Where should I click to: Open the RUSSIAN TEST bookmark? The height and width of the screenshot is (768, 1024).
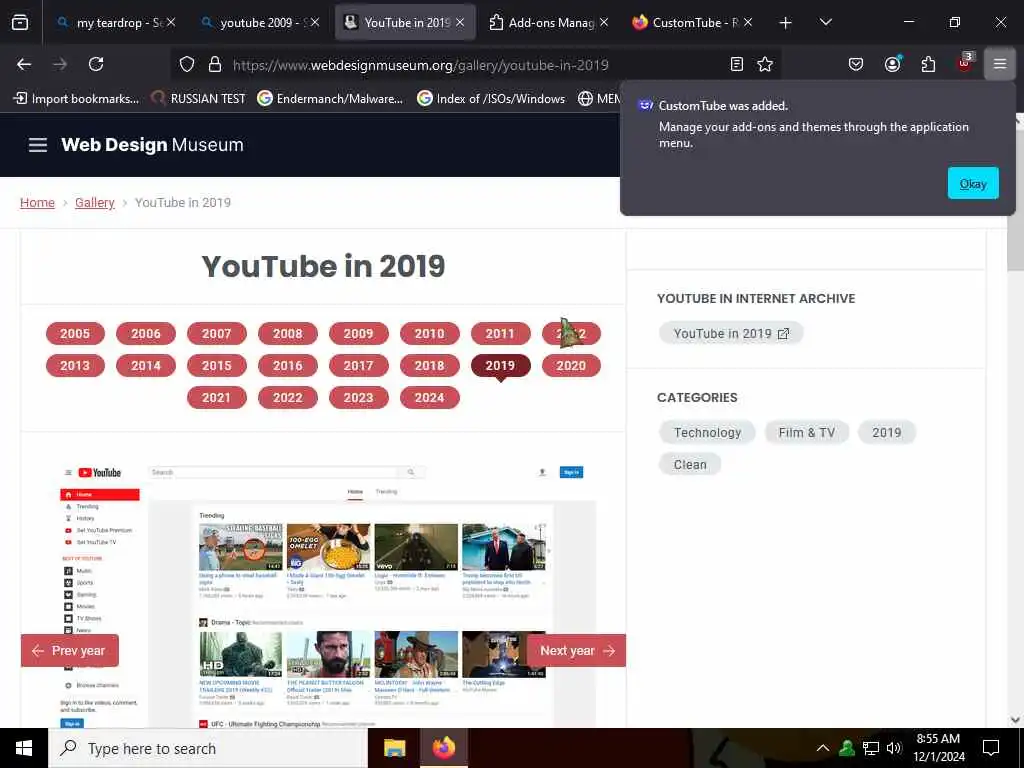click(x=199, y=99)
